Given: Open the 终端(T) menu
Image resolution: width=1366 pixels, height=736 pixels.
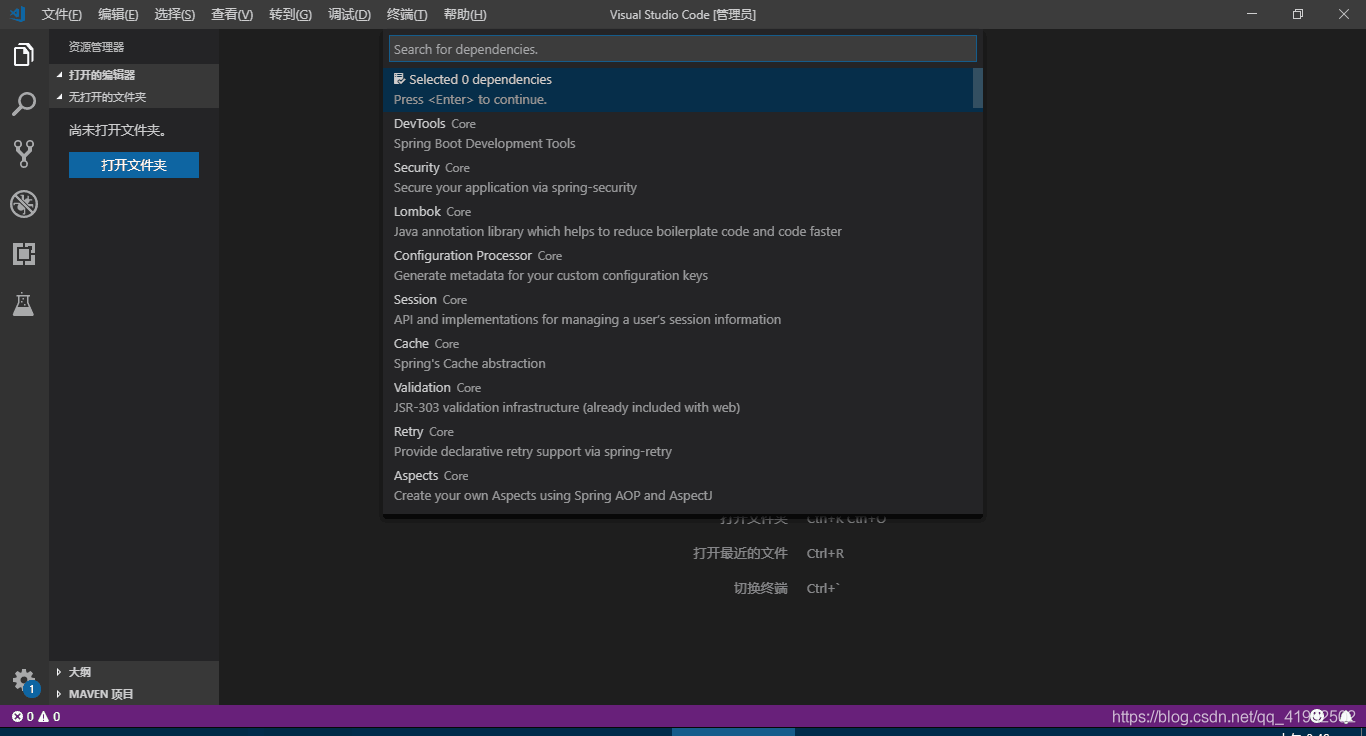Looking at the screenshot, I should 407,14.
